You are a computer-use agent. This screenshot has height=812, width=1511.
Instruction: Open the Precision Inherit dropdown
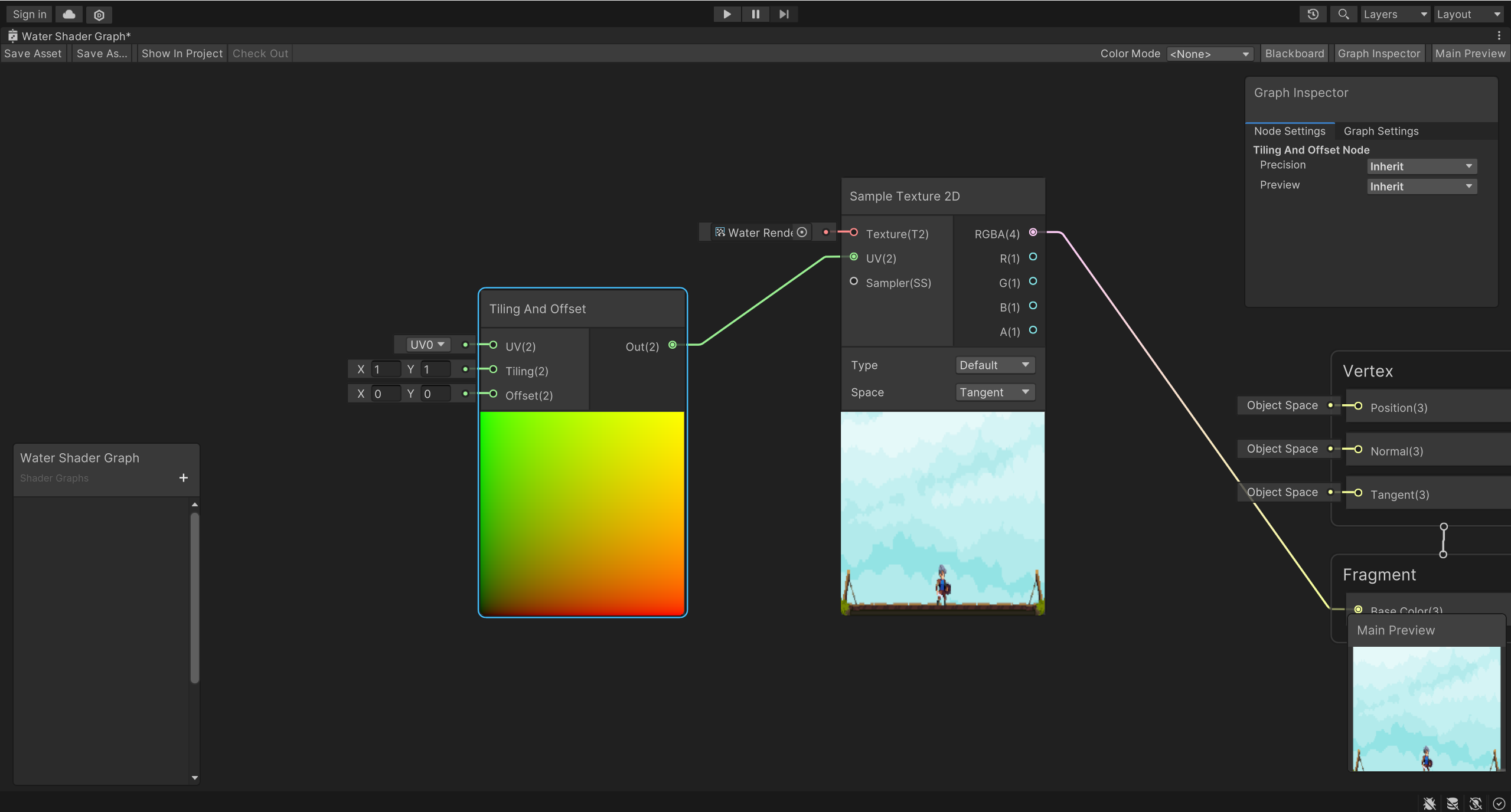point(1422,166)
